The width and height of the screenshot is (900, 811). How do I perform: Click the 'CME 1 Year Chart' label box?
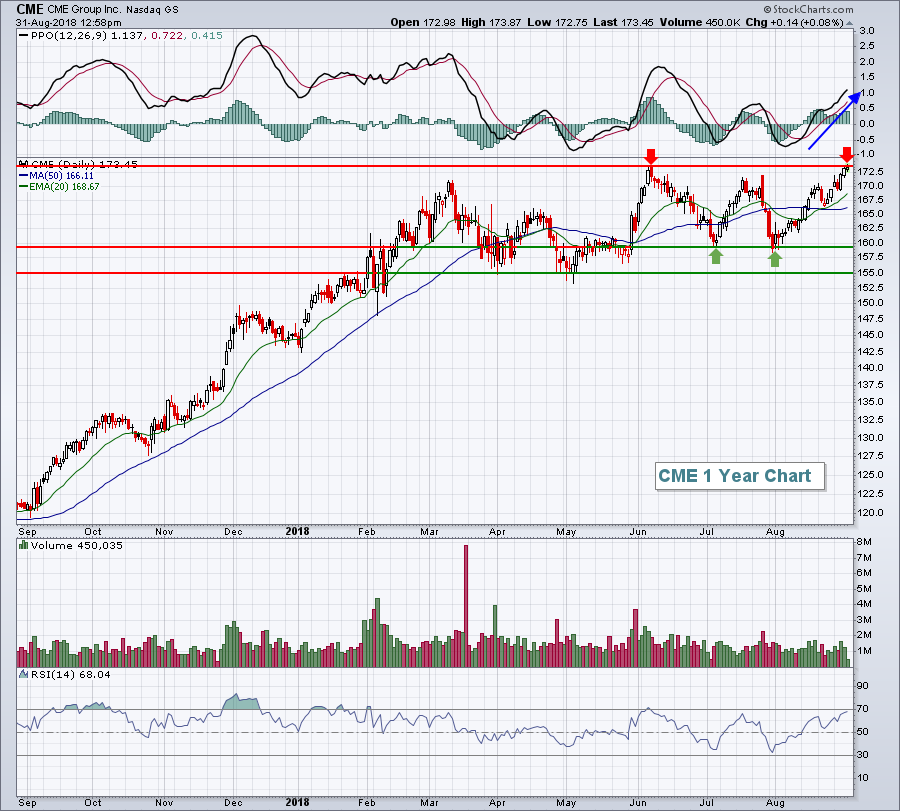tap(740, 476)
